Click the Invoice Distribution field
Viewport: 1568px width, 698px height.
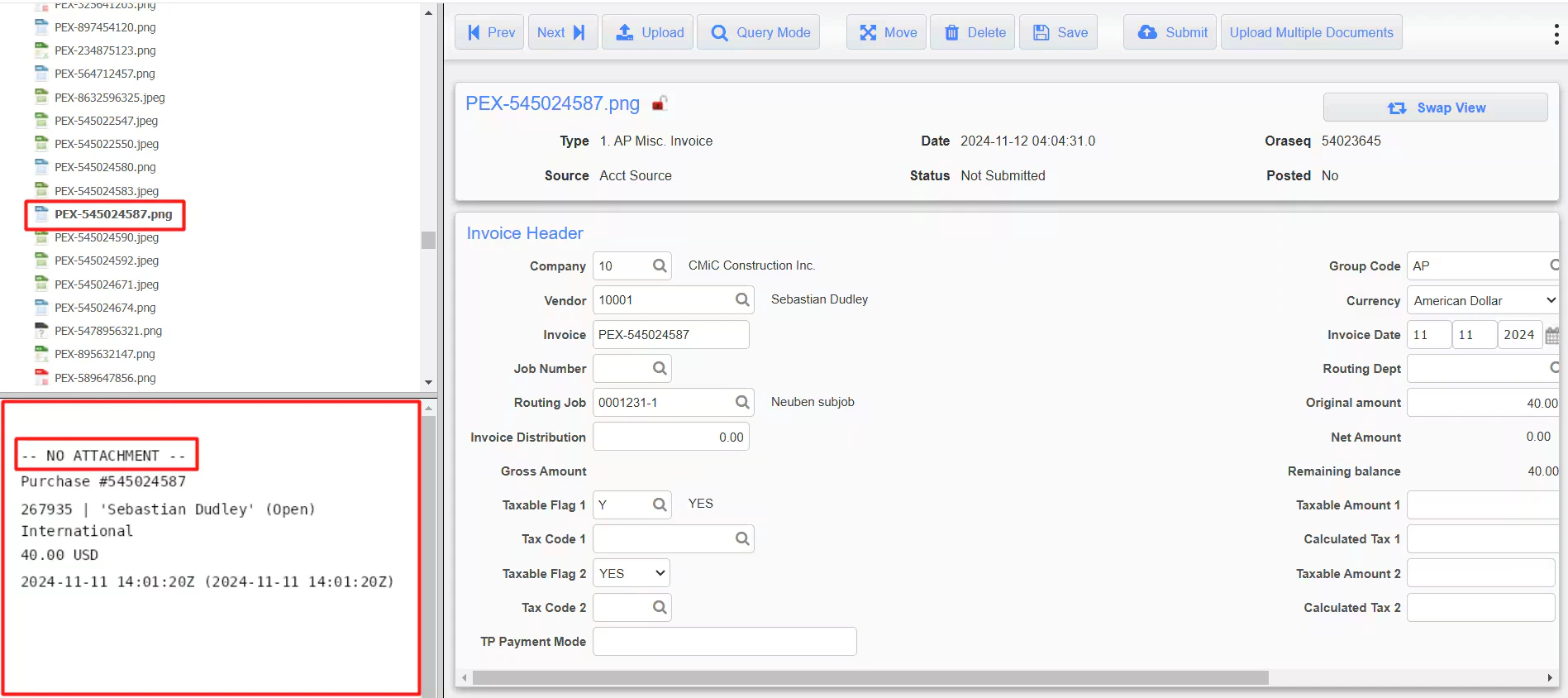point(671,437)
